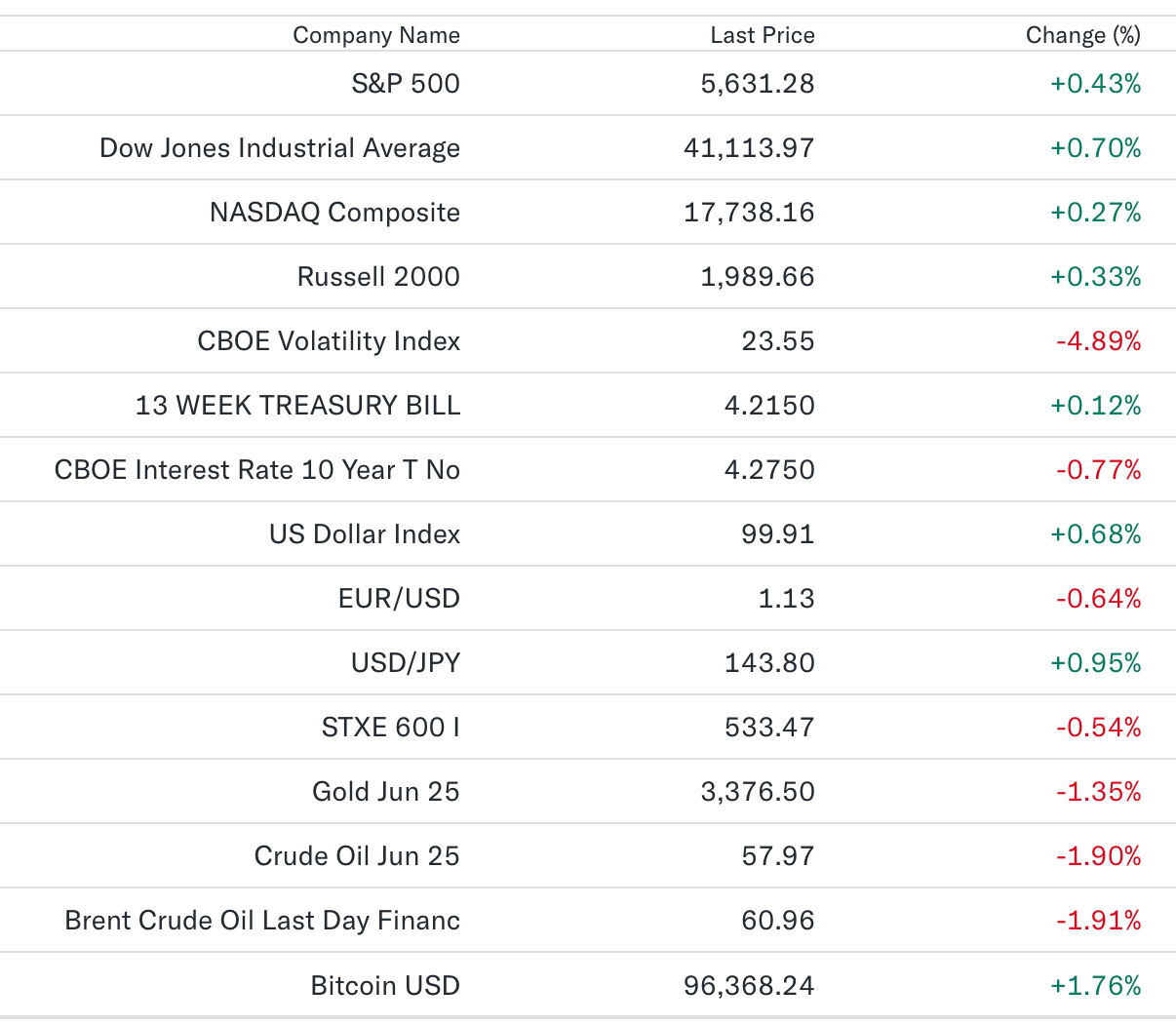Select the NASDAQ Composite row name
Image resolution: width=1176 pixels, height=1026 pixels.
[x=334, y=213]
